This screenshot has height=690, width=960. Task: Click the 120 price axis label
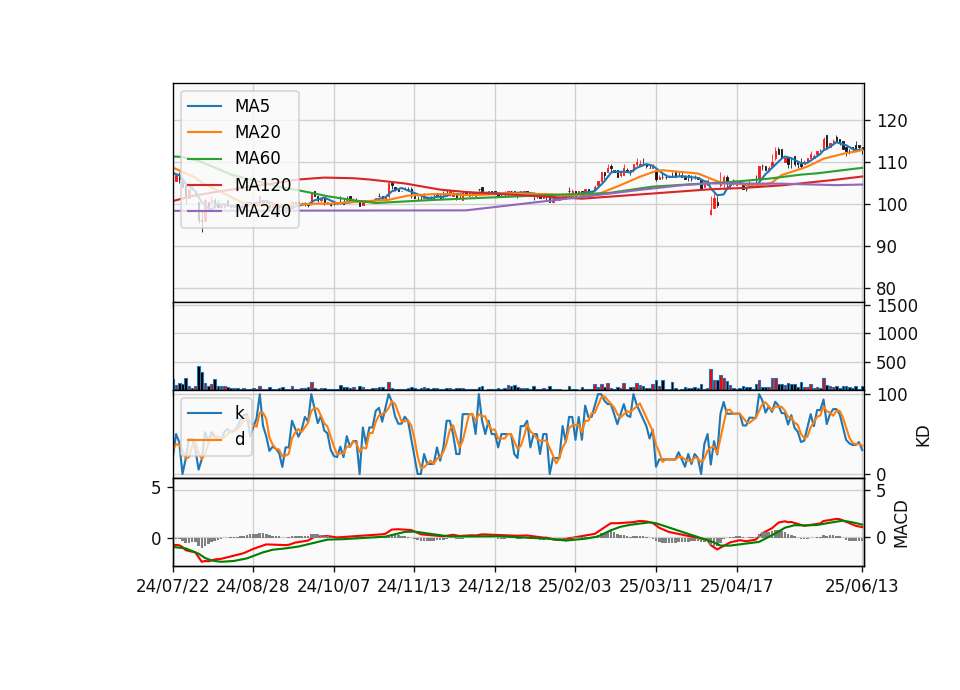click(x=892, y=121)
